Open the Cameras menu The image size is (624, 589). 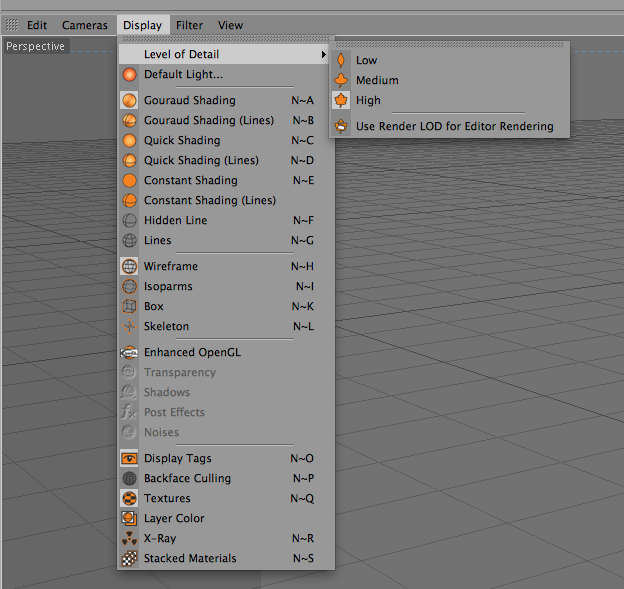coord(85,25)
